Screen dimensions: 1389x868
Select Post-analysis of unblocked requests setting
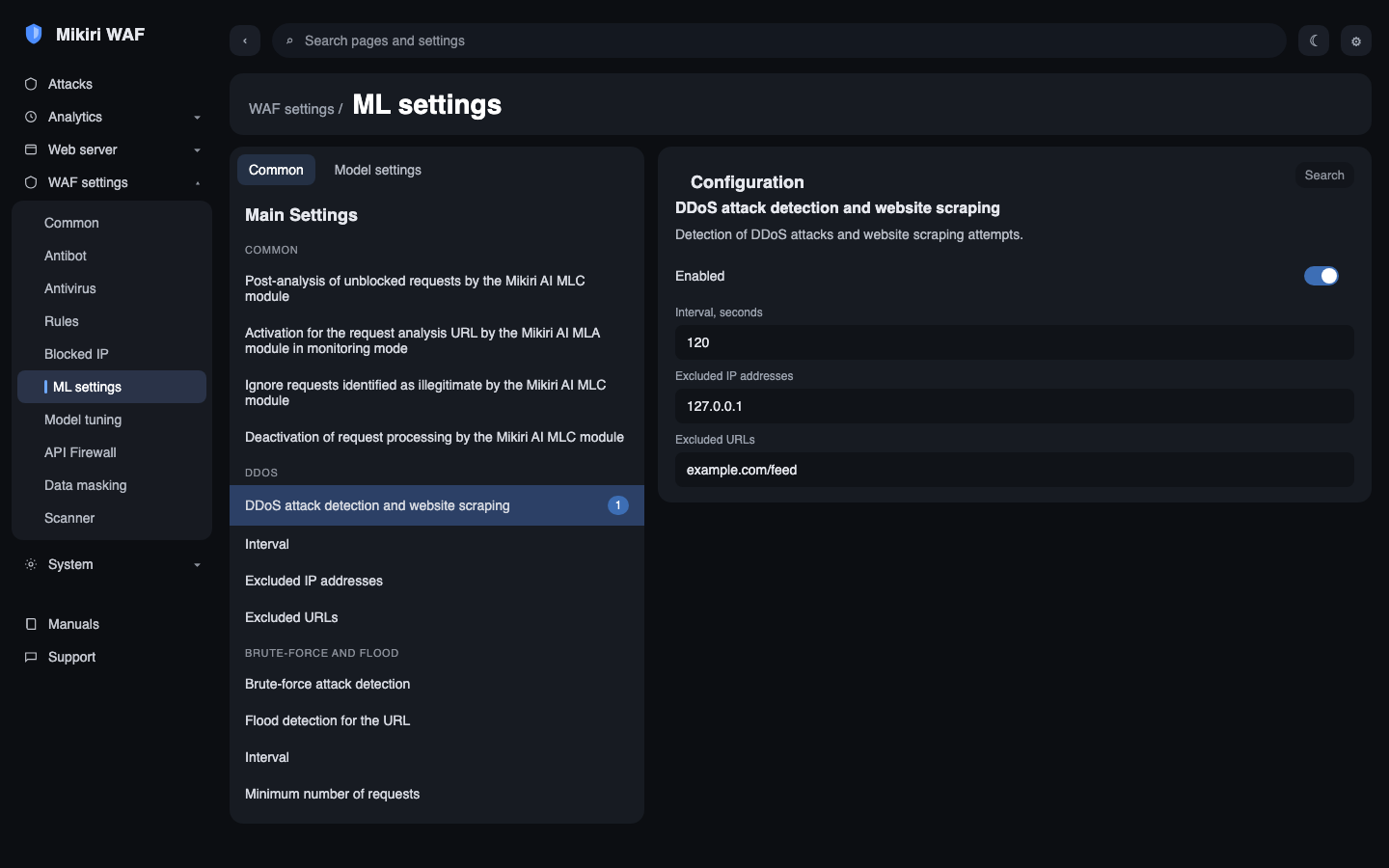[437, 288]
